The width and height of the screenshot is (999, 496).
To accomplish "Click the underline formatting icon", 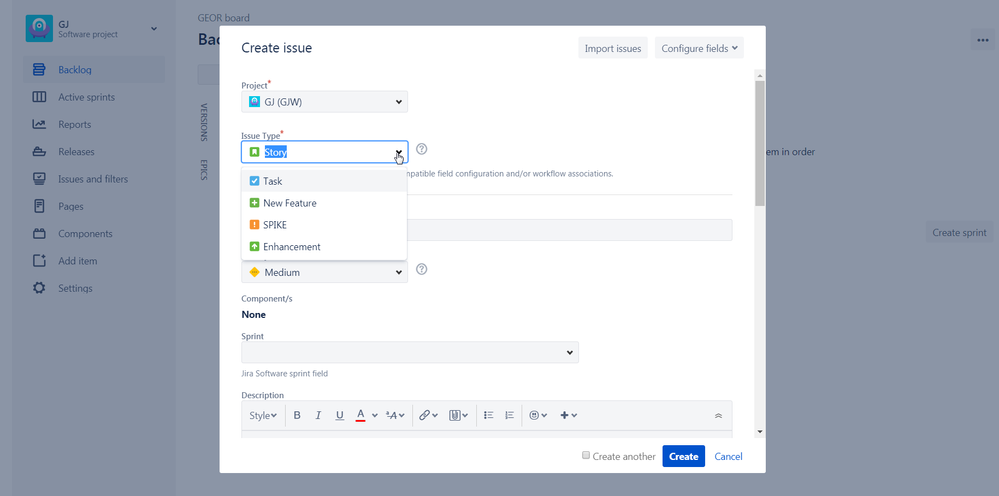I will point(340,415).
